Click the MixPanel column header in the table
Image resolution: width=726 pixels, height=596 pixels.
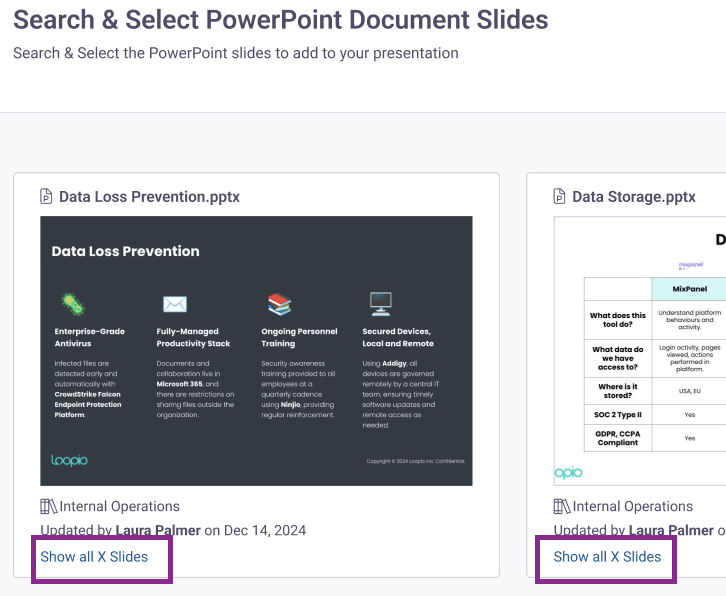tap(689, 289)
